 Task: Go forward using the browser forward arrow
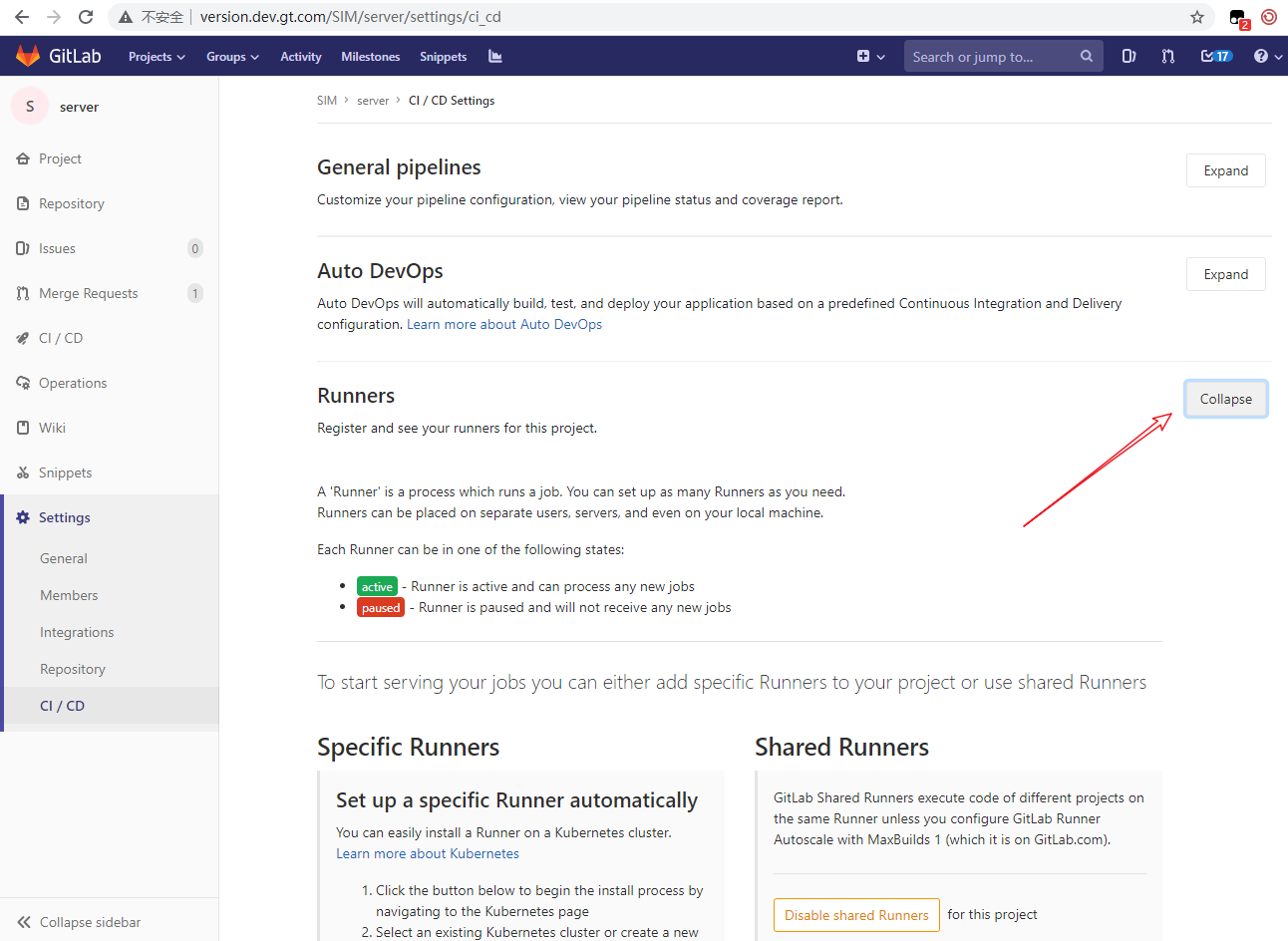click(54, 17)
